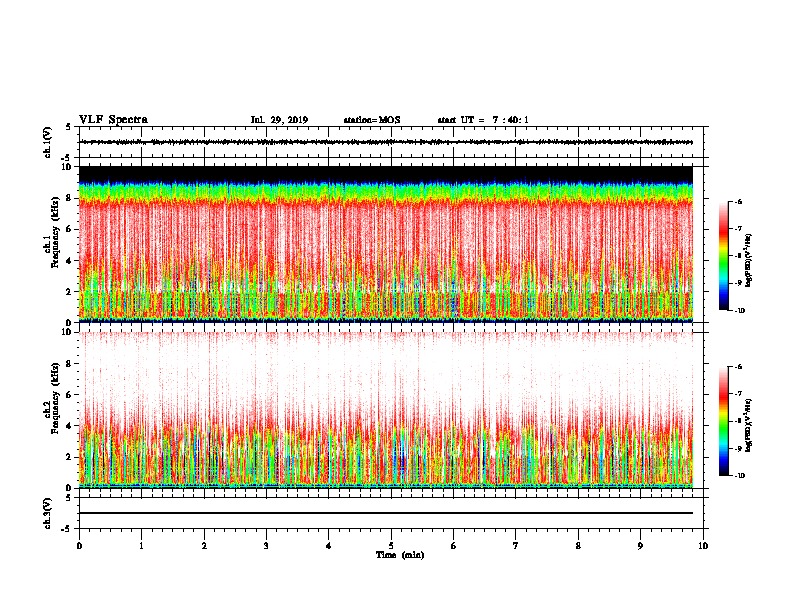Image resolution: width=792 pixels, height=612 pixels.
Task: Click the "-10" label on ch.2 colorbar
Action: click(739, 476)
